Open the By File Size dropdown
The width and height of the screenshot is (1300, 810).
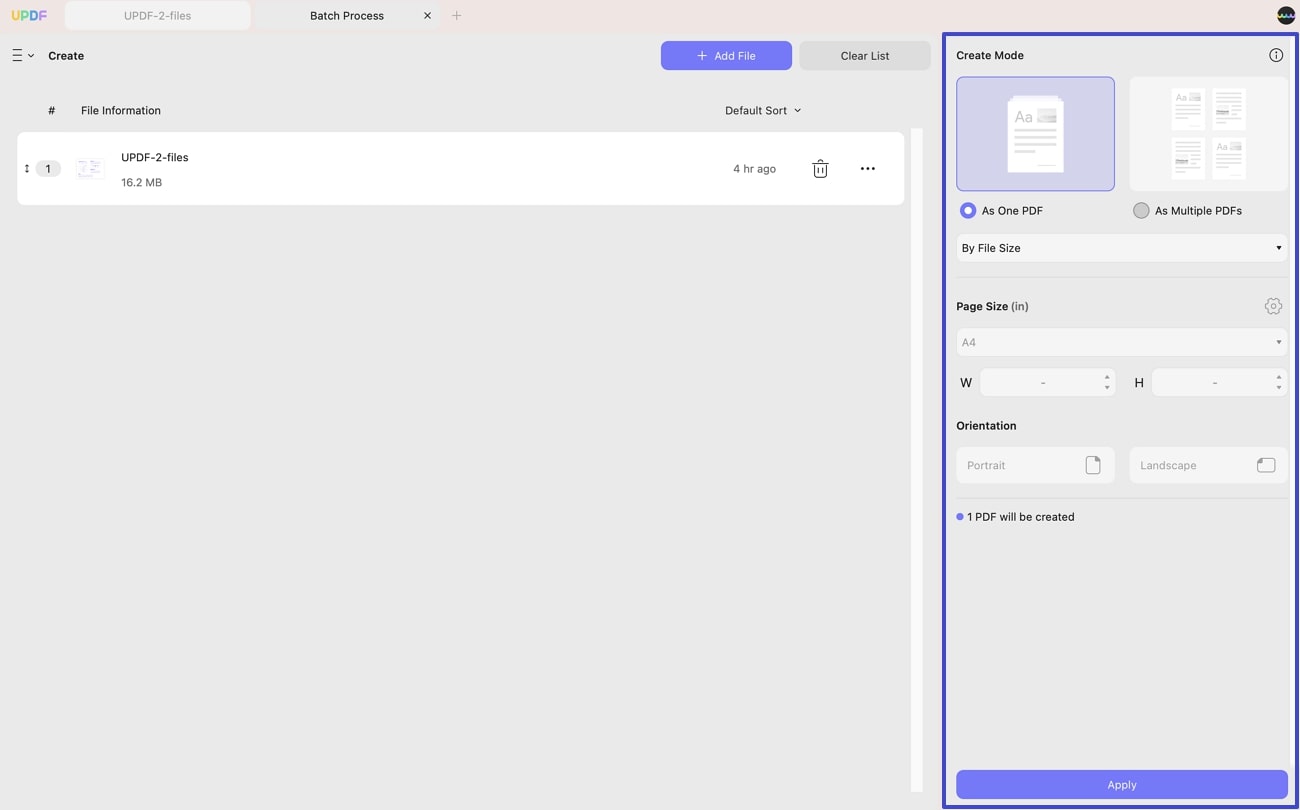(x=1122, y=248)
